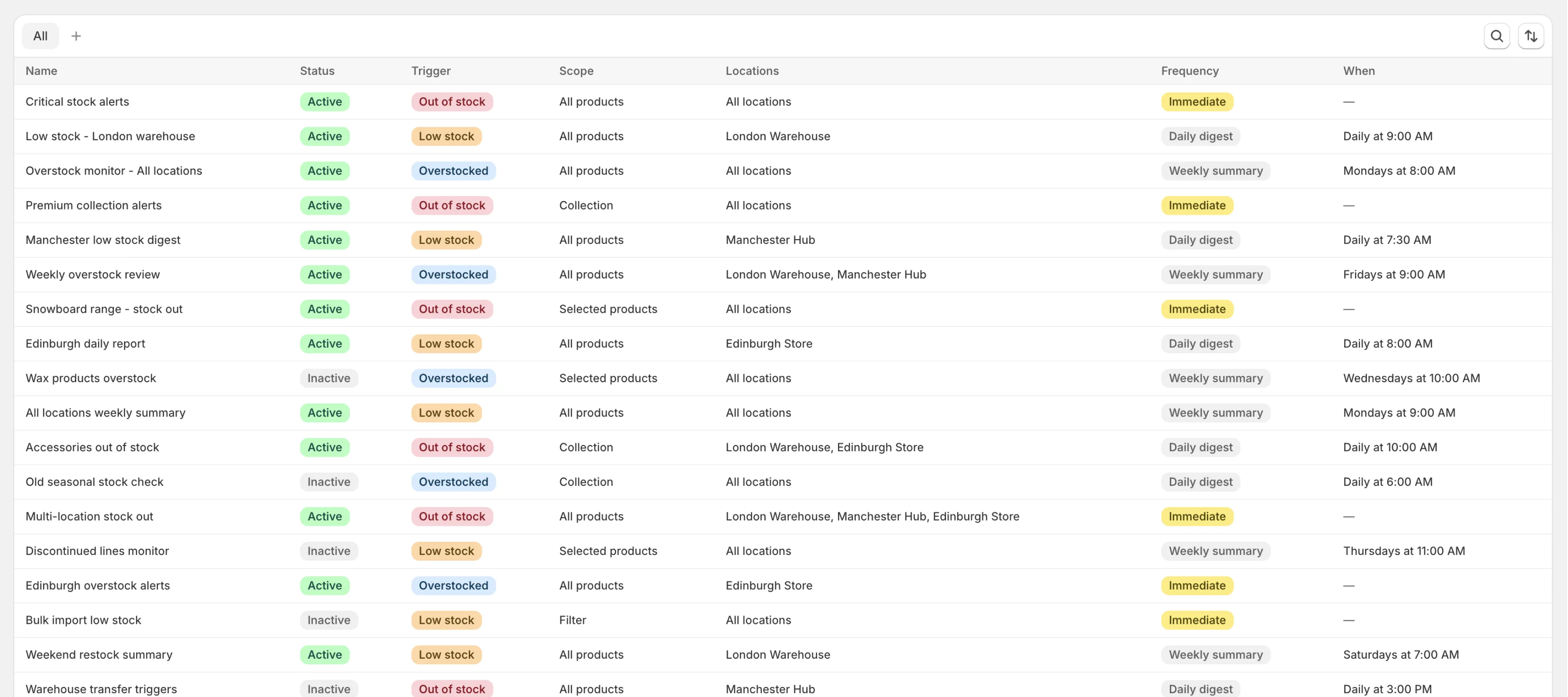
Task: Click the Edinburgh Store location on Edinburgh overstock alerts
Action: pyautogui.click(x=768, y=585)
